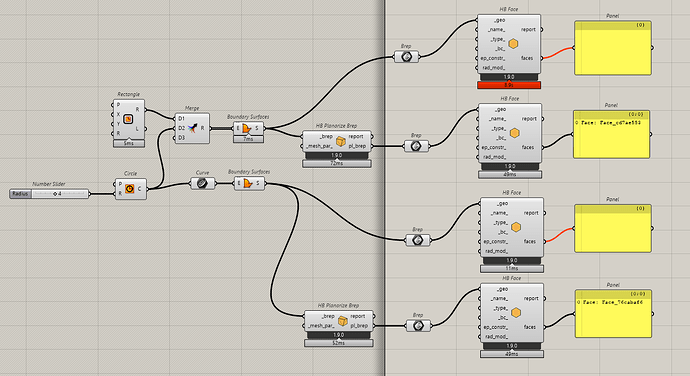This screenshot has height=376, width=690.
Task: Click the D3 input of Merge
Action: (x=181, y=137)
